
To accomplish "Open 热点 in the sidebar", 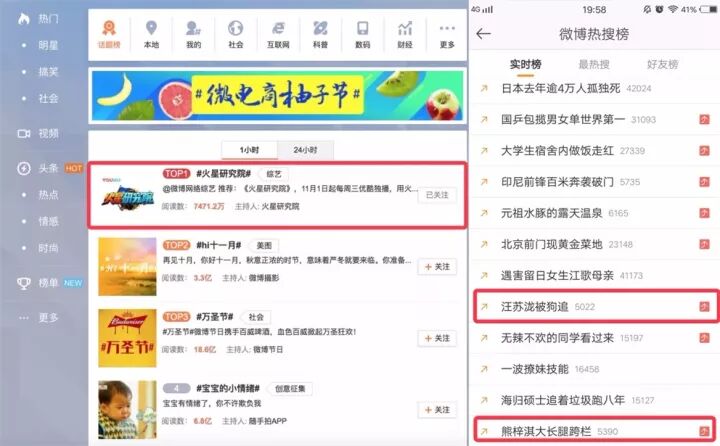I will 48,195.
